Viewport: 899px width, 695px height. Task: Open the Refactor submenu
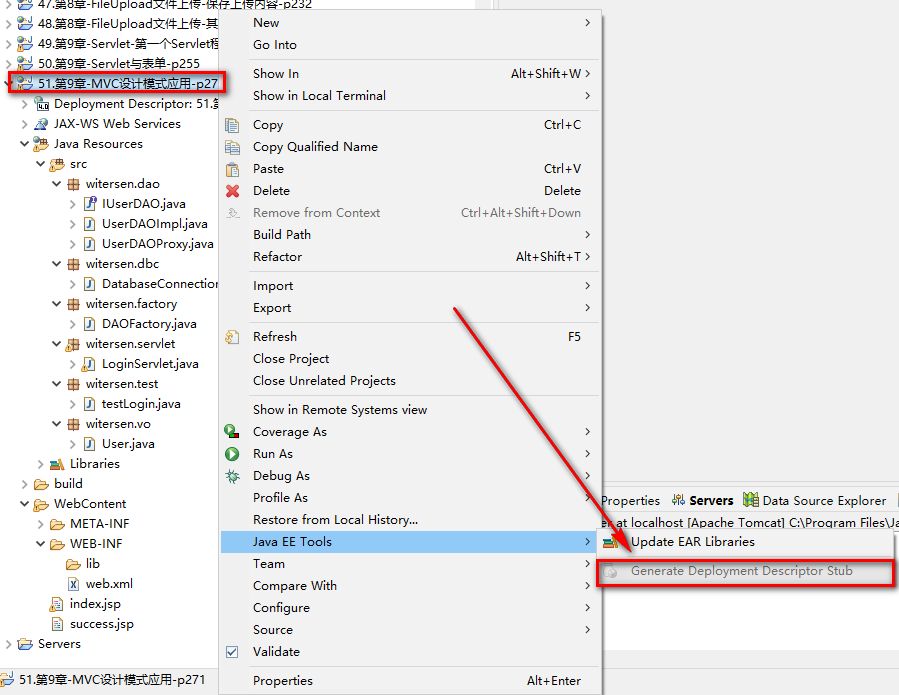coord(411,257)
